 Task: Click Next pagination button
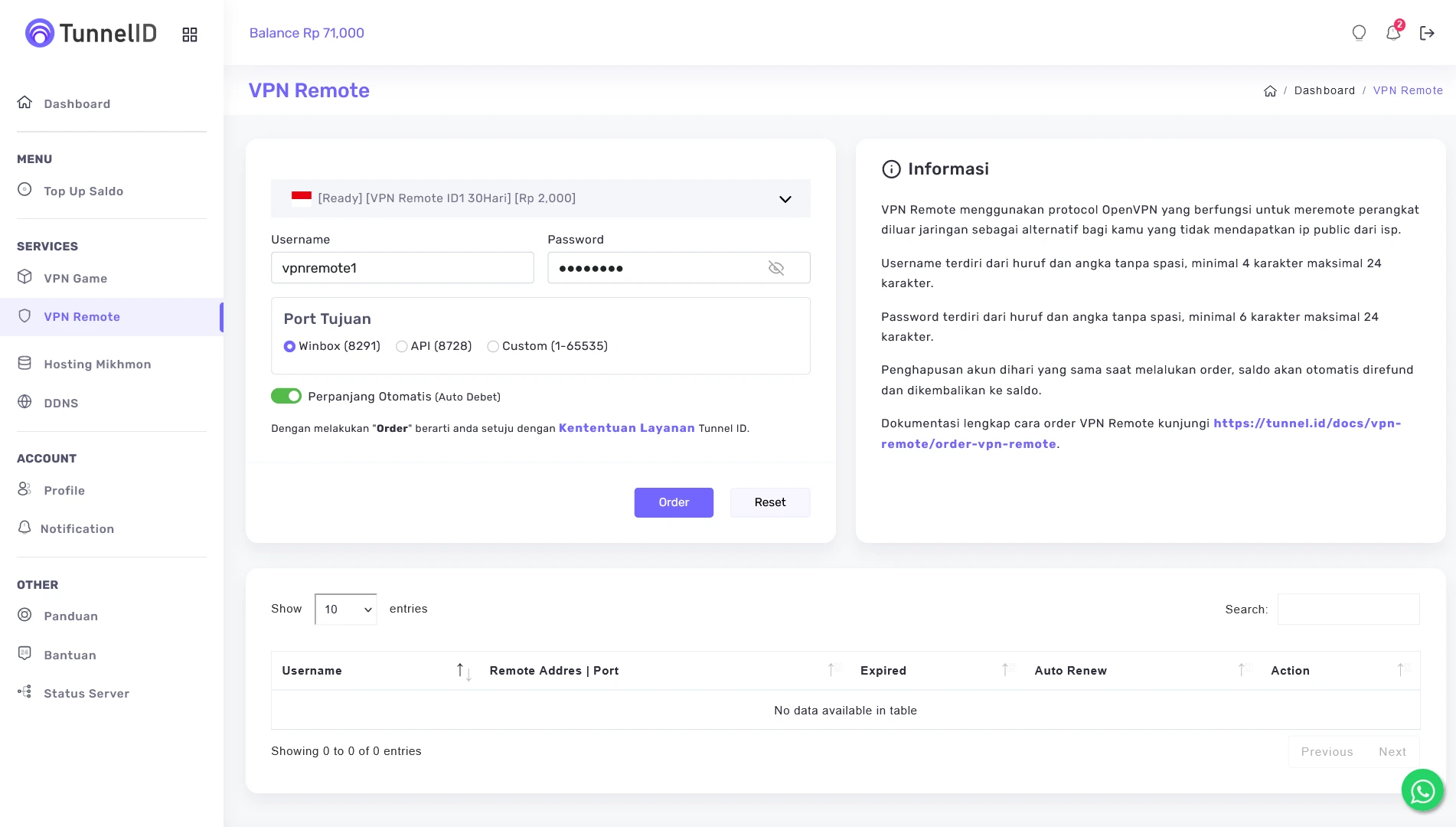click(x=1392, y=752)
